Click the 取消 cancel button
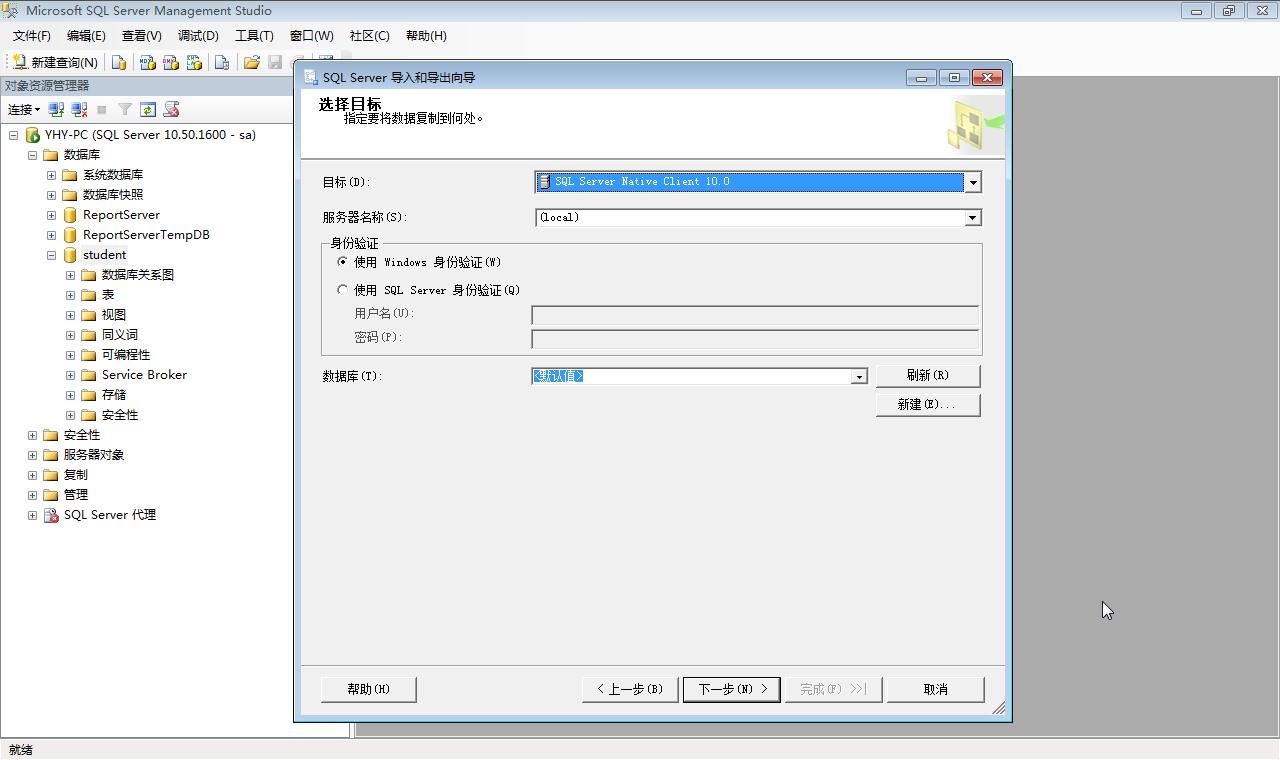The width and height of the screenshot is (1280, 760). click(936, 689)
